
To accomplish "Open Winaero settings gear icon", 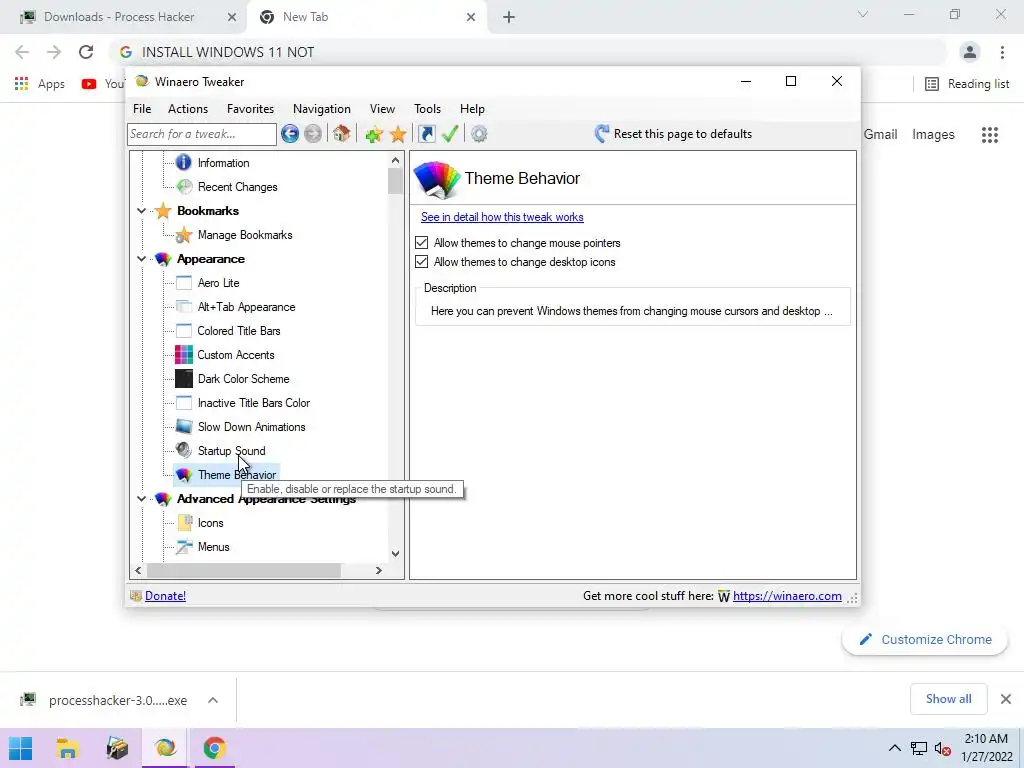I will (479, 134).
